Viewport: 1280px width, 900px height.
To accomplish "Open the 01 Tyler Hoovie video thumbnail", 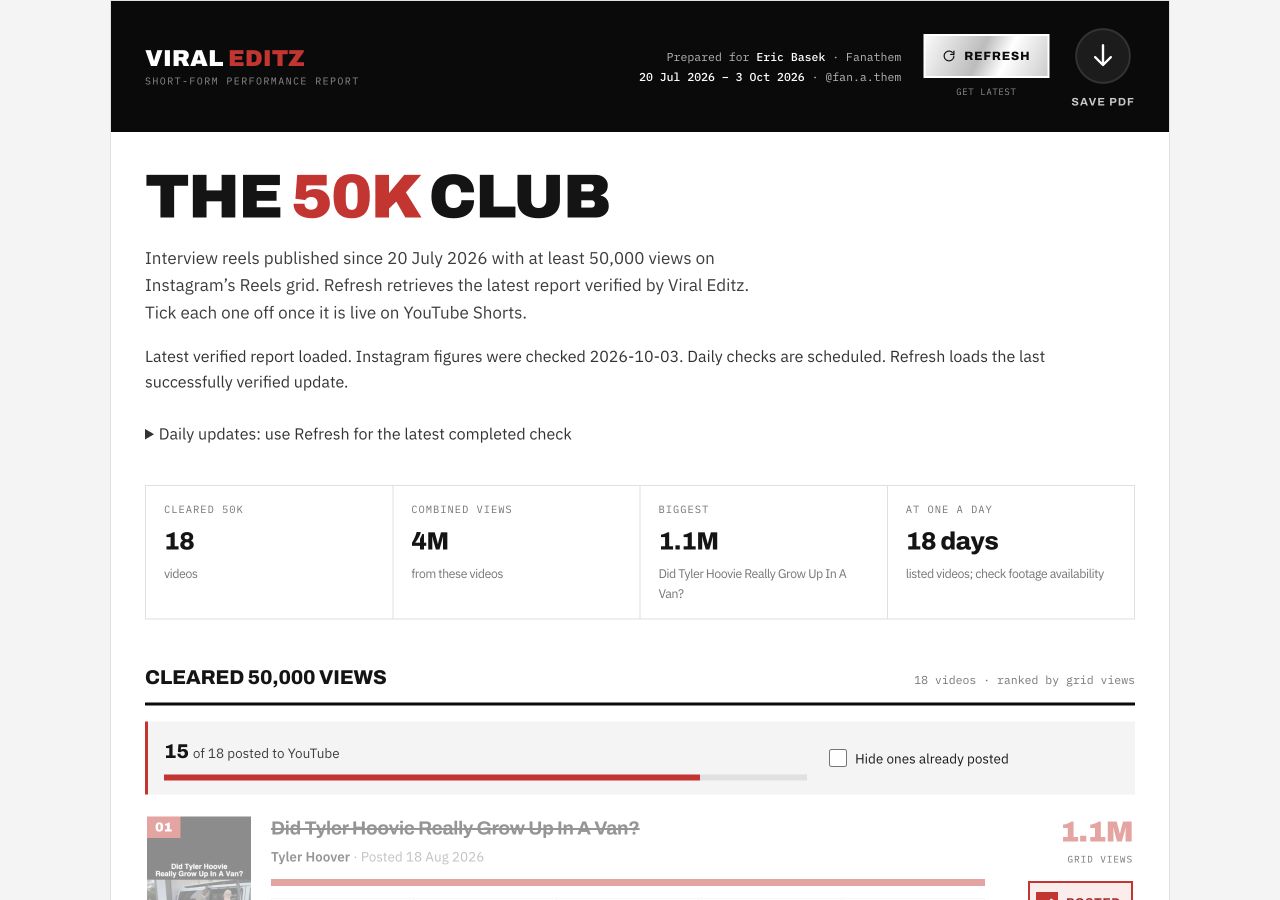I will click(x=199, y=858).
